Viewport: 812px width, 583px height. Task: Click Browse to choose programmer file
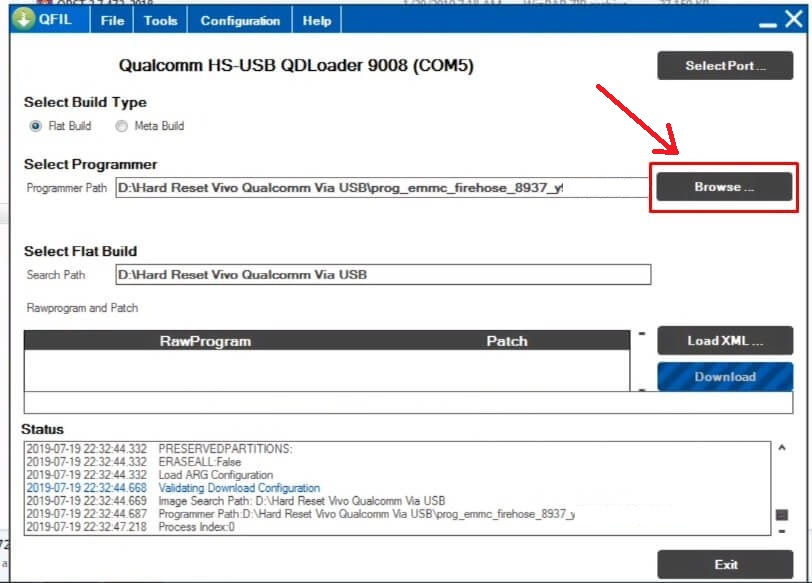click(724, 187)
